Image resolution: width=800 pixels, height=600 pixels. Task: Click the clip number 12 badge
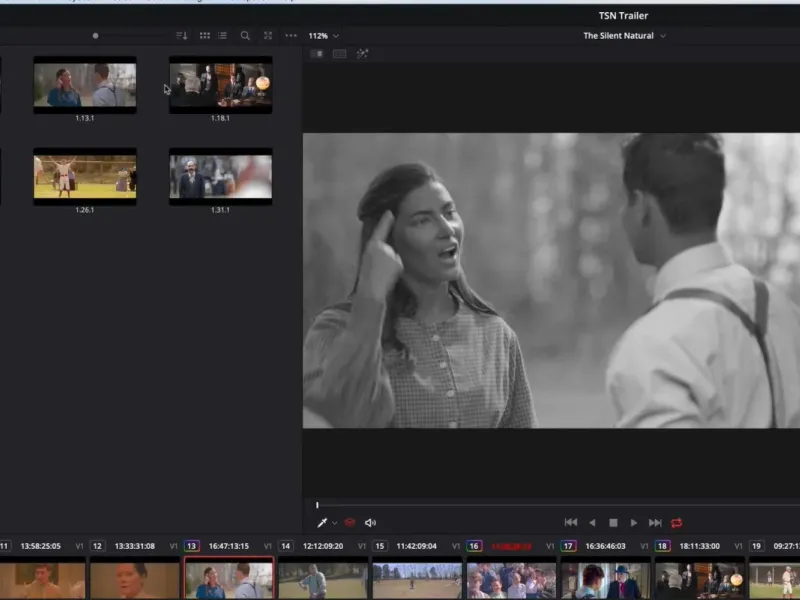click(x=97, y=546)
